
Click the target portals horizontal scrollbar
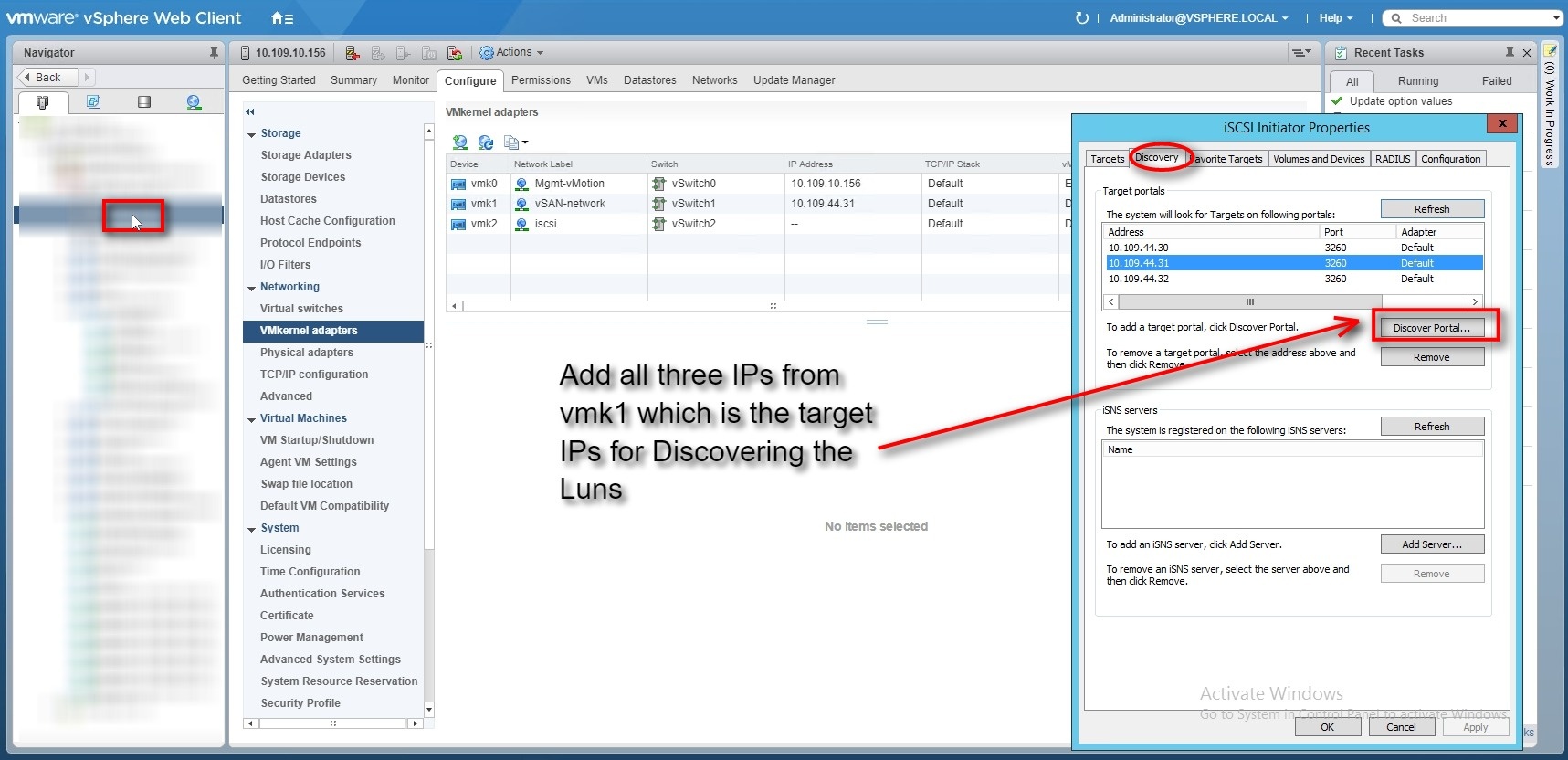(1249, 301)
